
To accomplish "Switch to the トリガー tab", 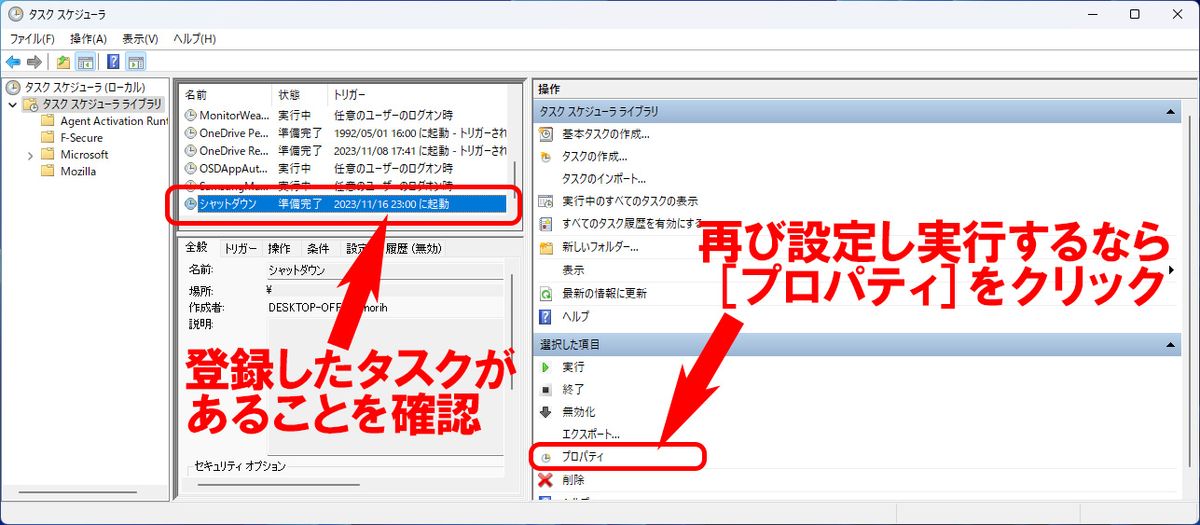I will [240, 249].
